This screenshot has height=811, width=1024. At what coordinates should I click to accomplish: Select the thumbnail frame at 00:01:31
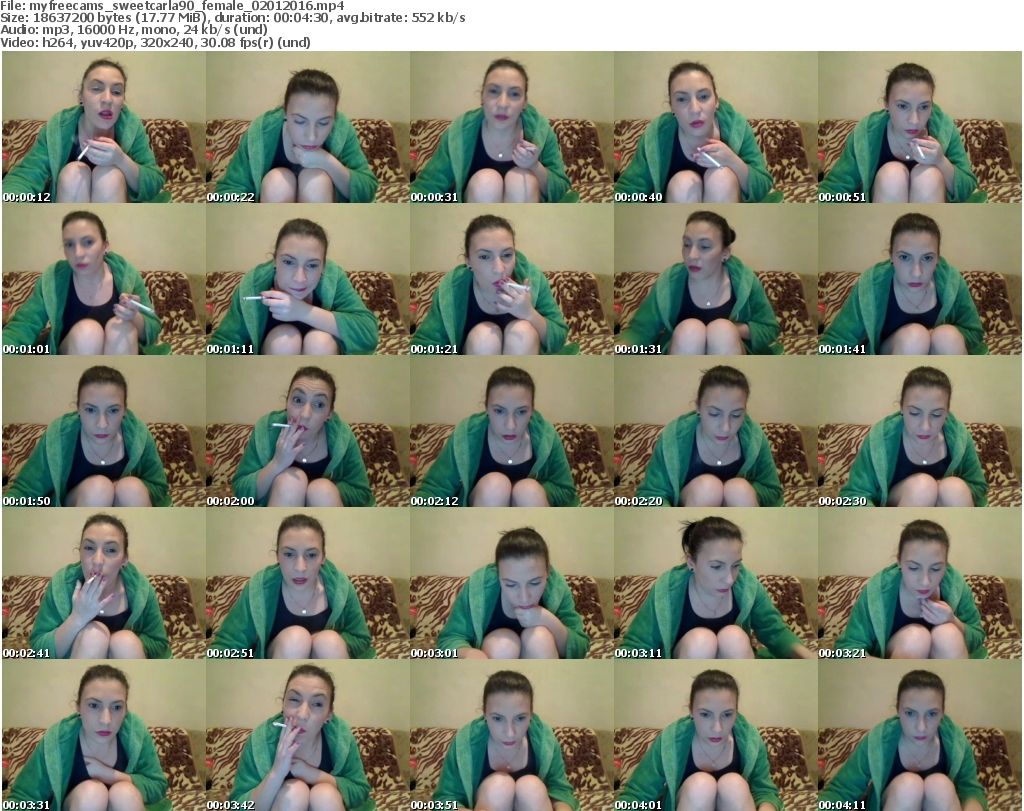(716, 279)
